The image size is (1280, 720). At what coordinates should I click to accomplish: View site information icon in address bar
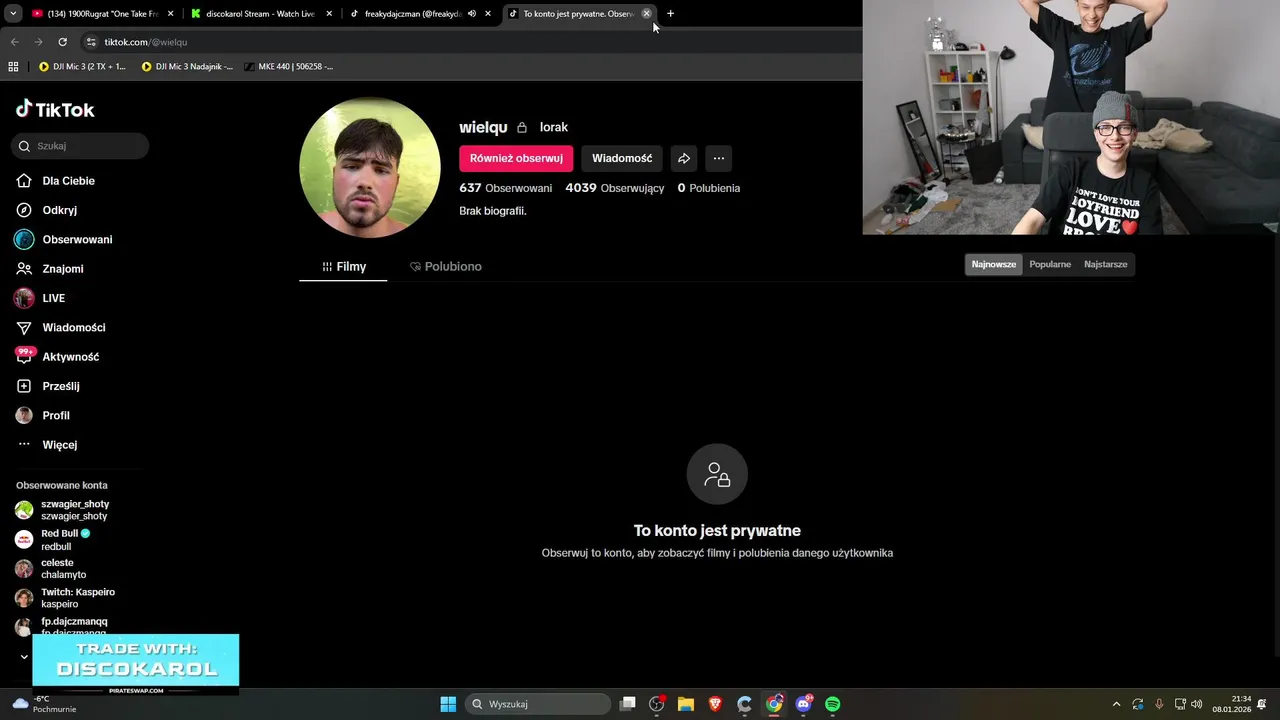(x=91, y=42)
